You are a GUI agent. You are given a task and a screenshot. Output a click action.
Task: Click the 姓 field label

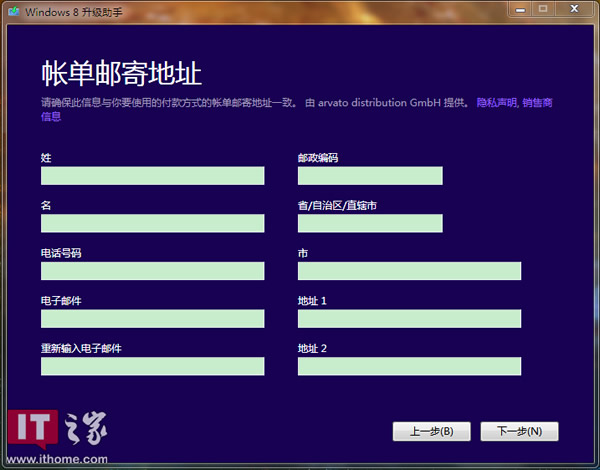pyautogui.click(x=46, y=158)
